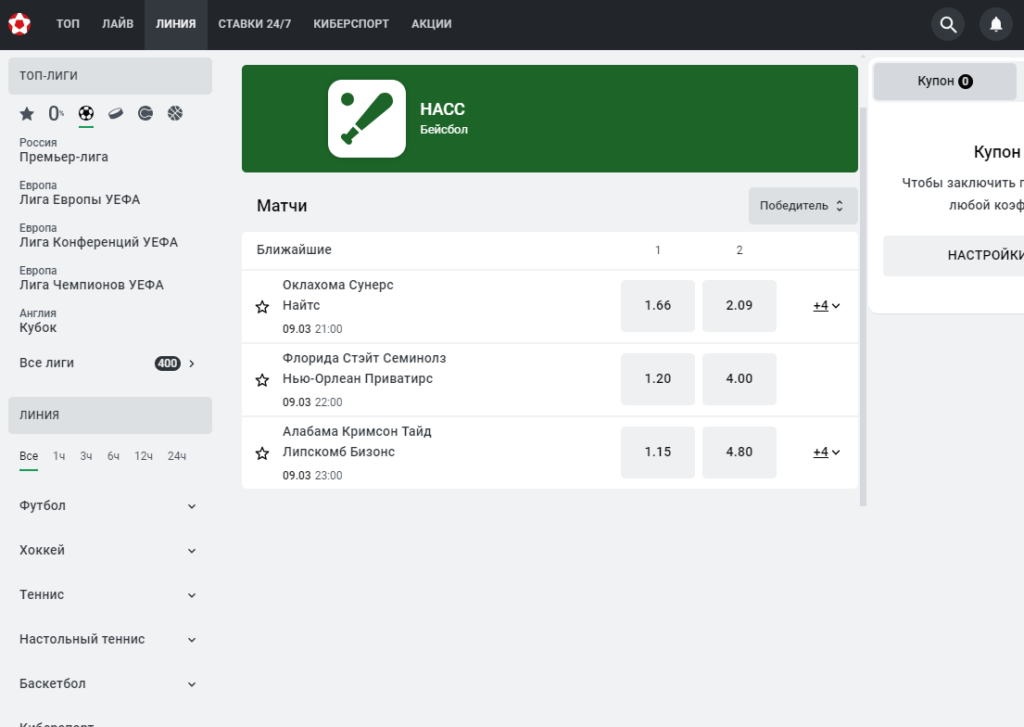The image size is (1024, 727).
Task: Open the АКЦИИ tab
Action: point(431,24)
